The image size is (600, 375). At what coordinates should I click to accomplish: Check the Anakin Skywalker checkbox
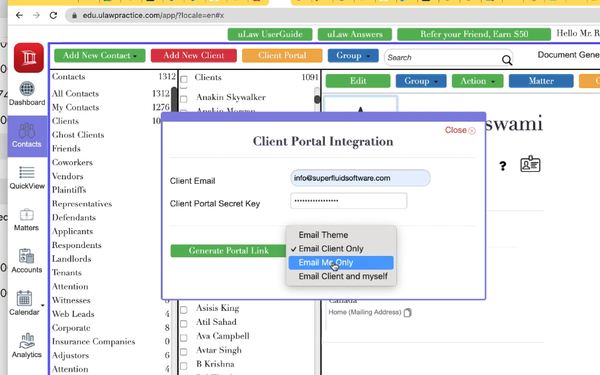point(184,99)
